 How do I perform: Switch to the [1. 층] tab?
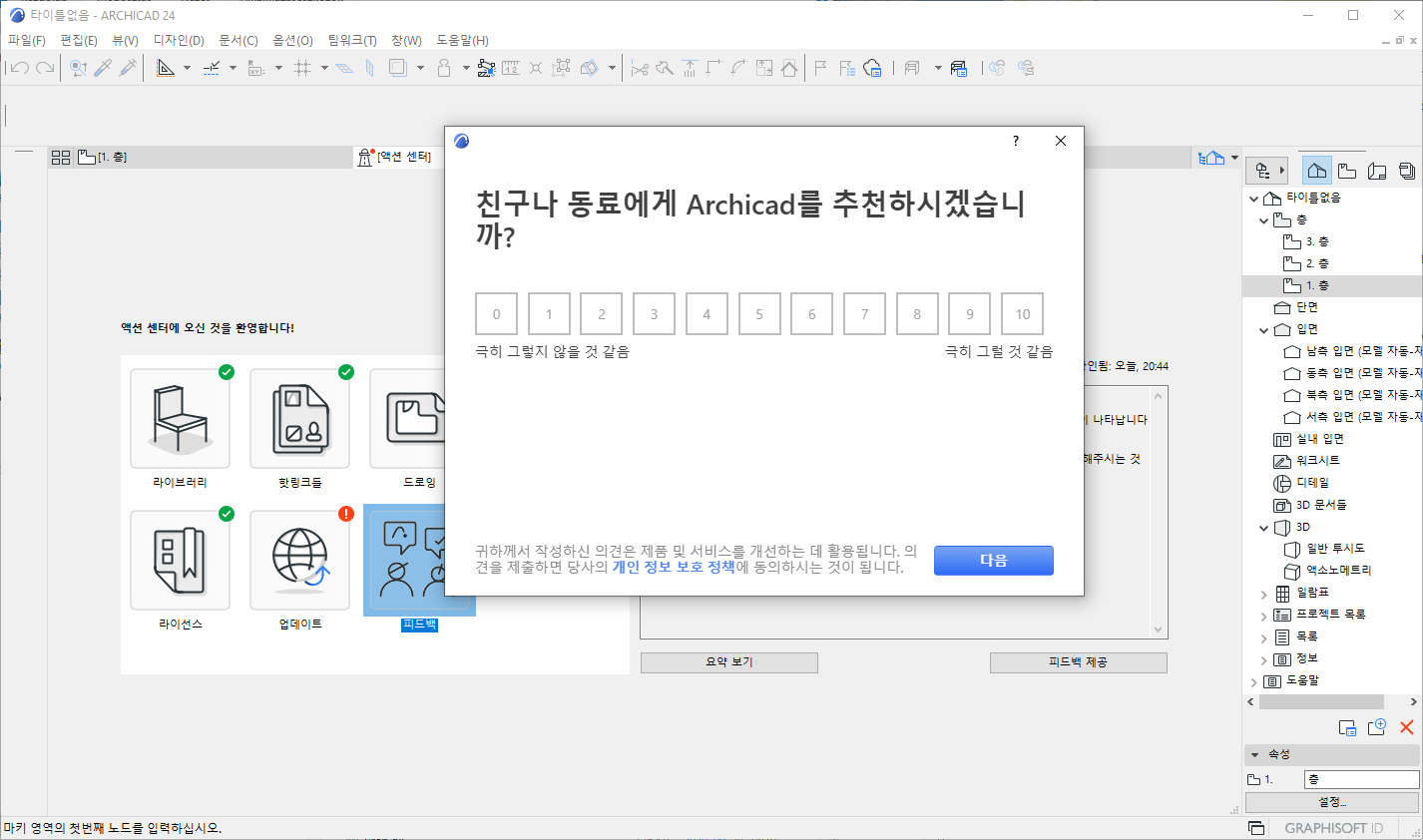[x=104, y=158]
